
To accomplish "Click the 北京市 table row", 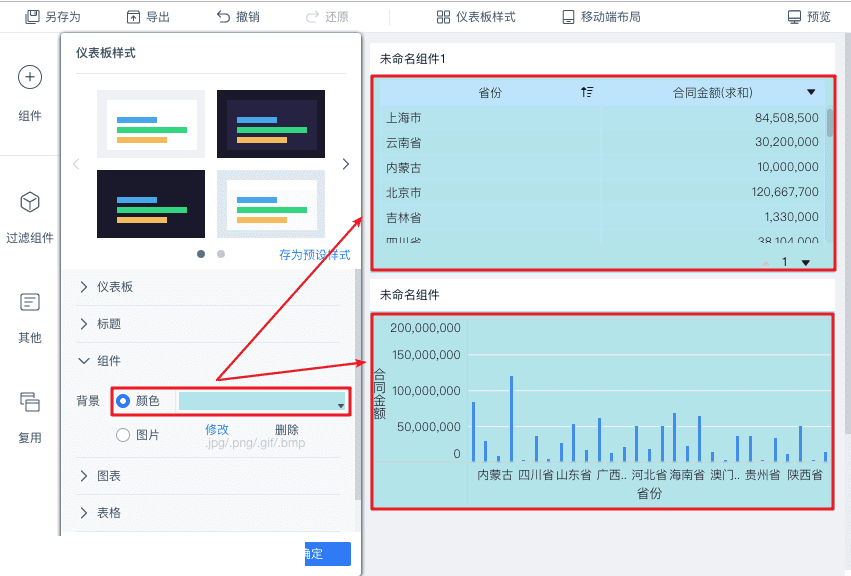I will [x=602, y=192].
